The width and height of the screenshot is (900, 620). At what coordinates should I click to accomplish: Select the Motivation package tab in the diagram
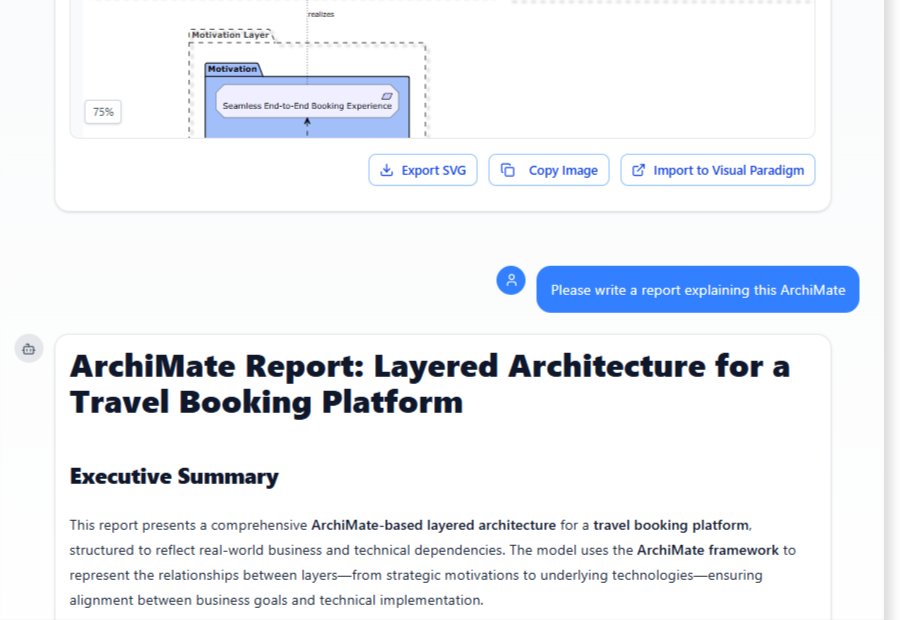point(232,69)
